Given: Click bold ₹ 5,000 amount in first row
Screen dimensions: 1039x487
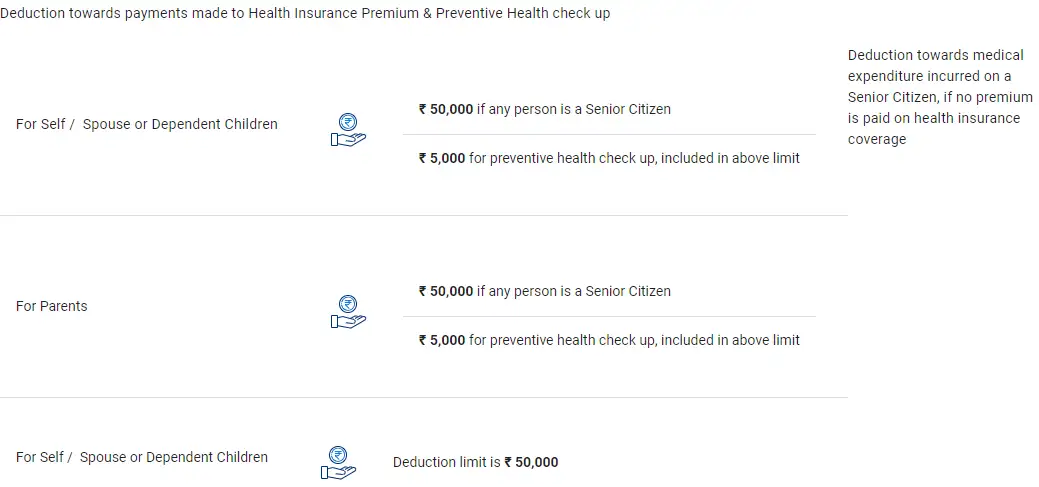Looking at the screenshot, I should tap(442, 158).
